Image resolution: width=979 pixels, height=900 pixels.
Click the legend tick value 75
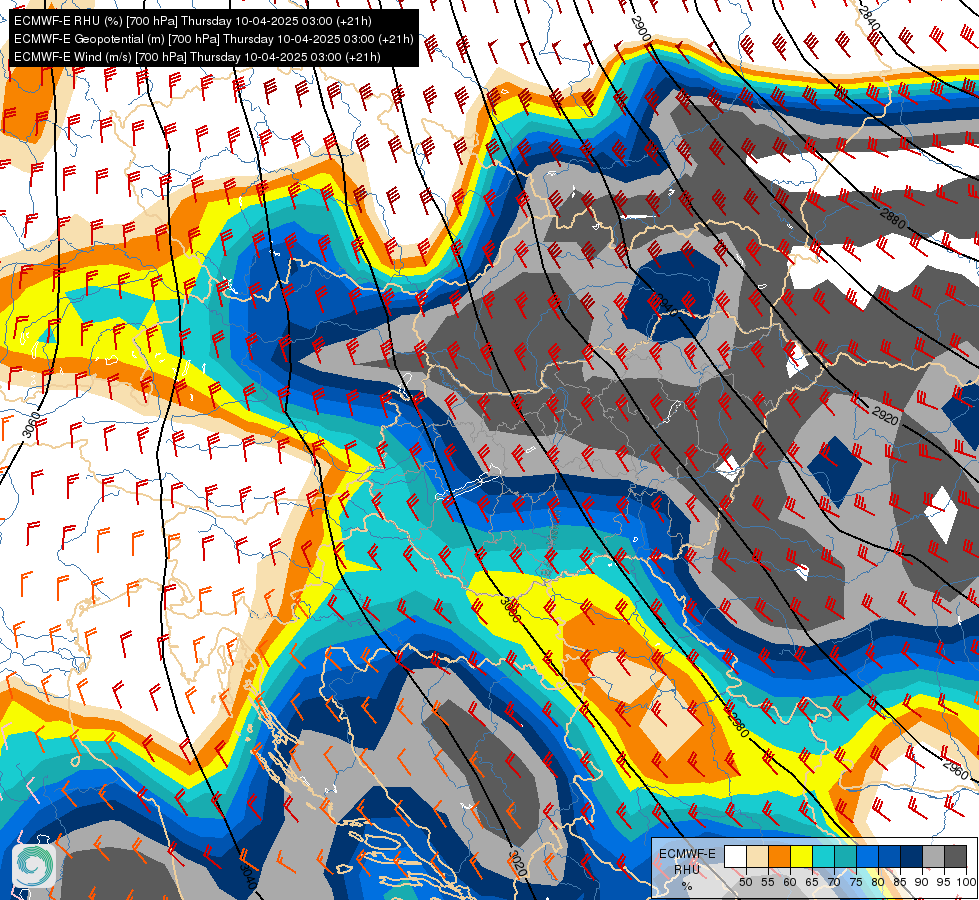coord(856,882)
